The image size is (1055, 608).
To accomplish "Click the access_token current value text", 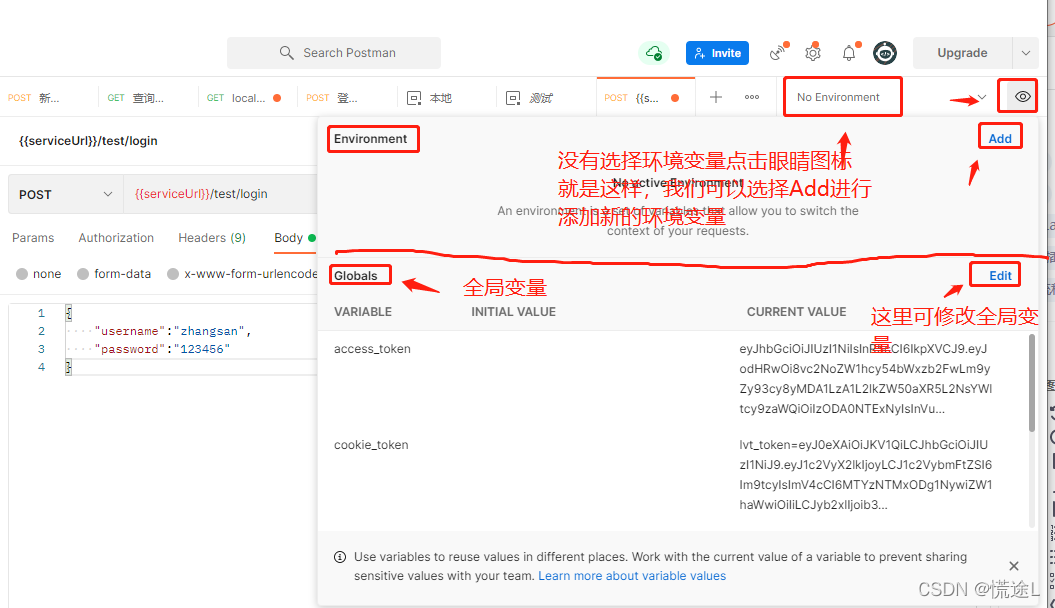I will 866,379.
